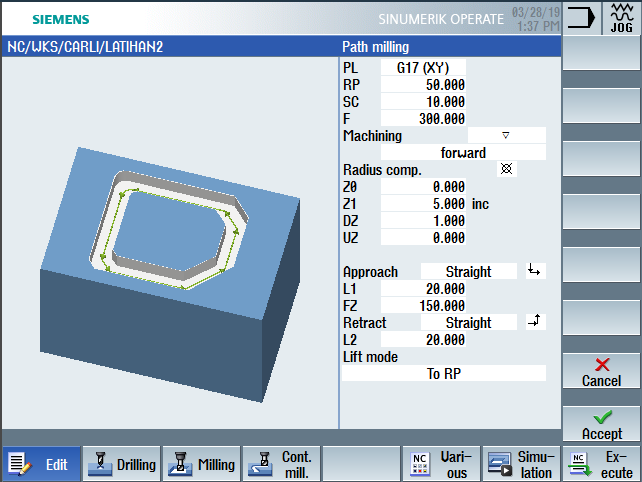This screenshot has width=642, height=482.
Task: Click the L2 value 20.000 field
Action: tap(423, 339)
